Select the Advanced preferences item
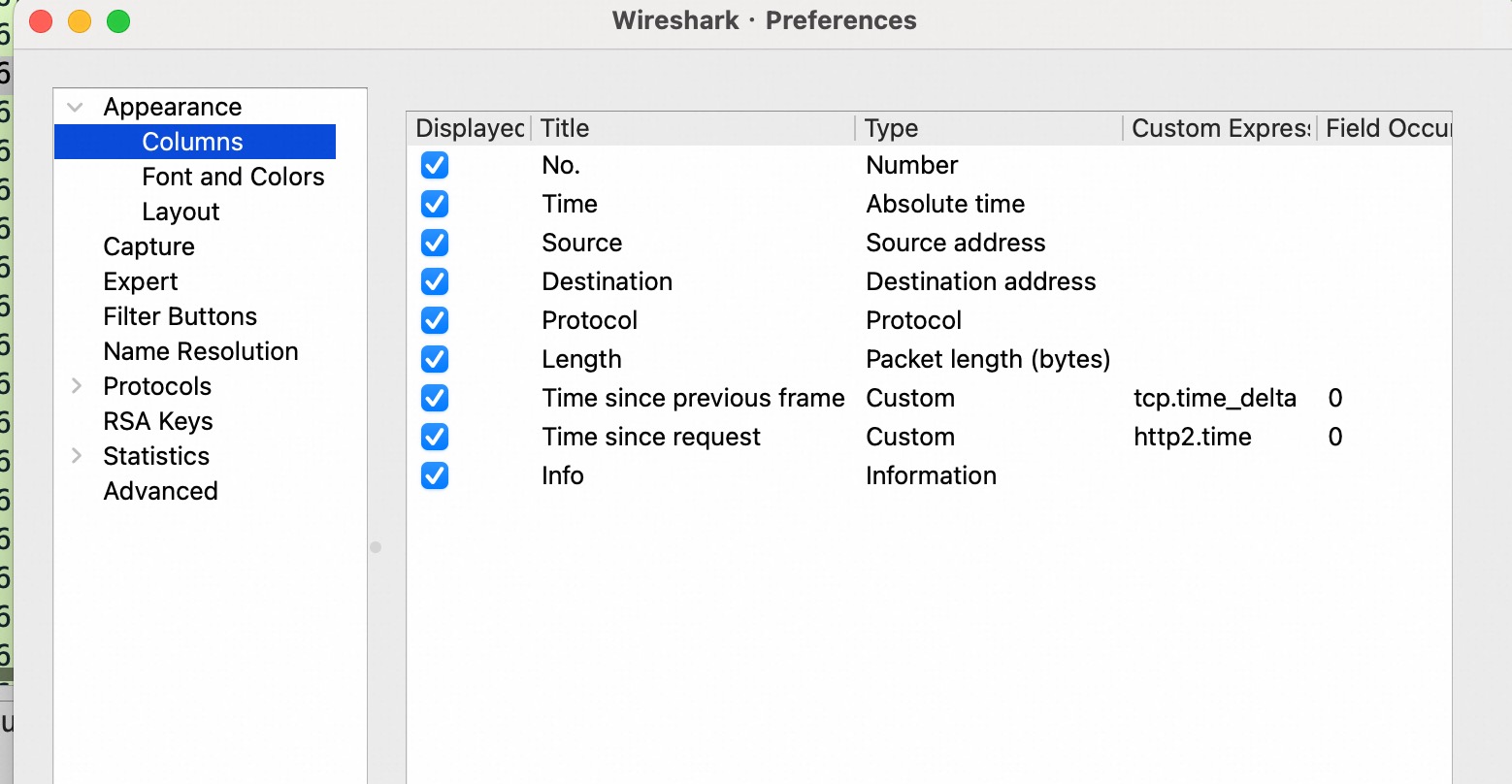 tap(160, 491)
